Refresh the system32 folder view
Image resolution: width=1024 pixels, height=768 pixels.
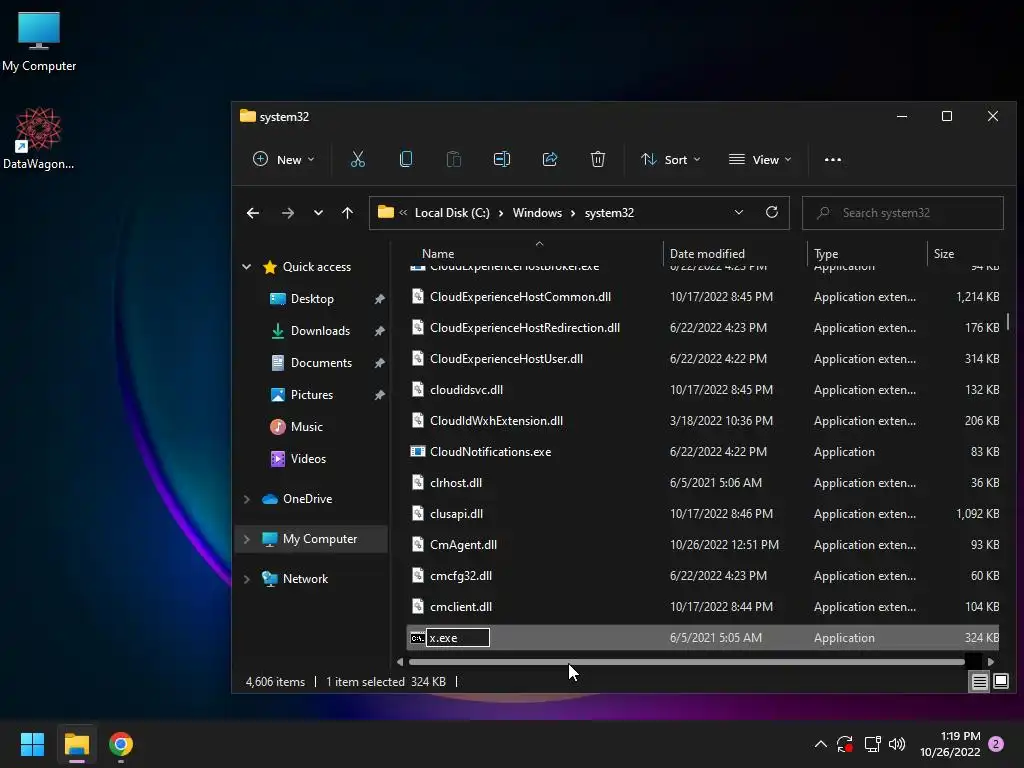coord(772,212)
